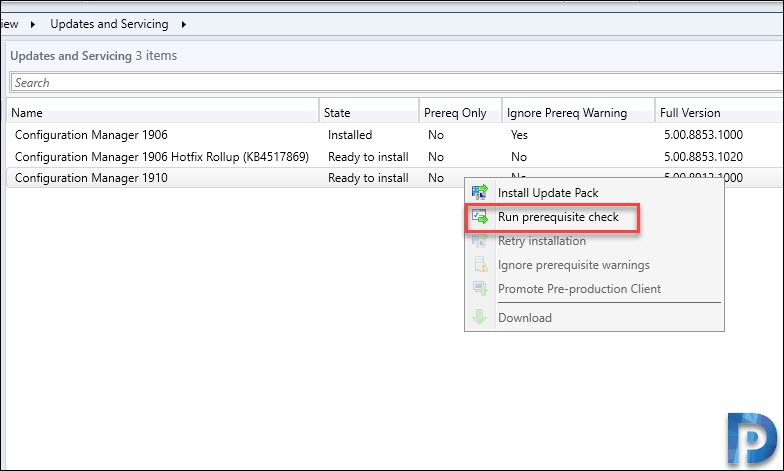Click Ready to install for Hotfix Rollup
This screenshot has height=471, width=784.
click(x=368, y=156)
